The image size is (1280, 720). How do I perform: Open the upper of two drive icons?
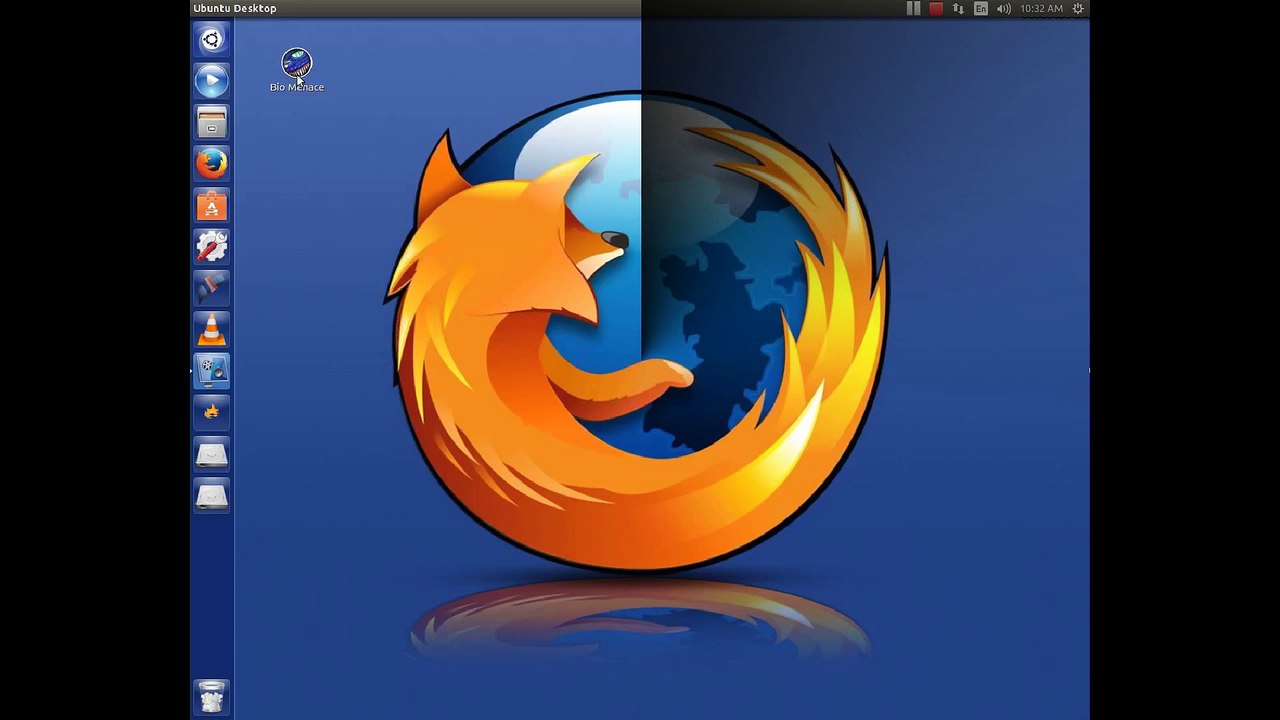click(211, 454)
